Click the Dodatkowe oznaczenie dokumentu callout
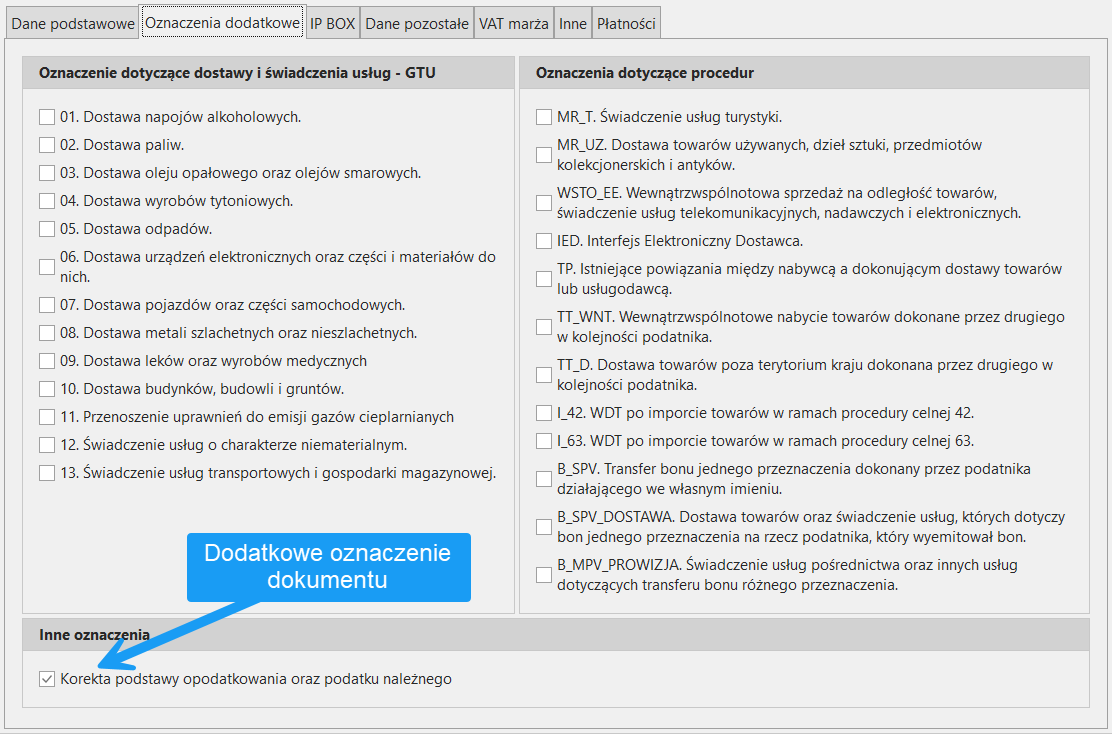Viewport: 1112px width, 734px height. coord(328,567)
